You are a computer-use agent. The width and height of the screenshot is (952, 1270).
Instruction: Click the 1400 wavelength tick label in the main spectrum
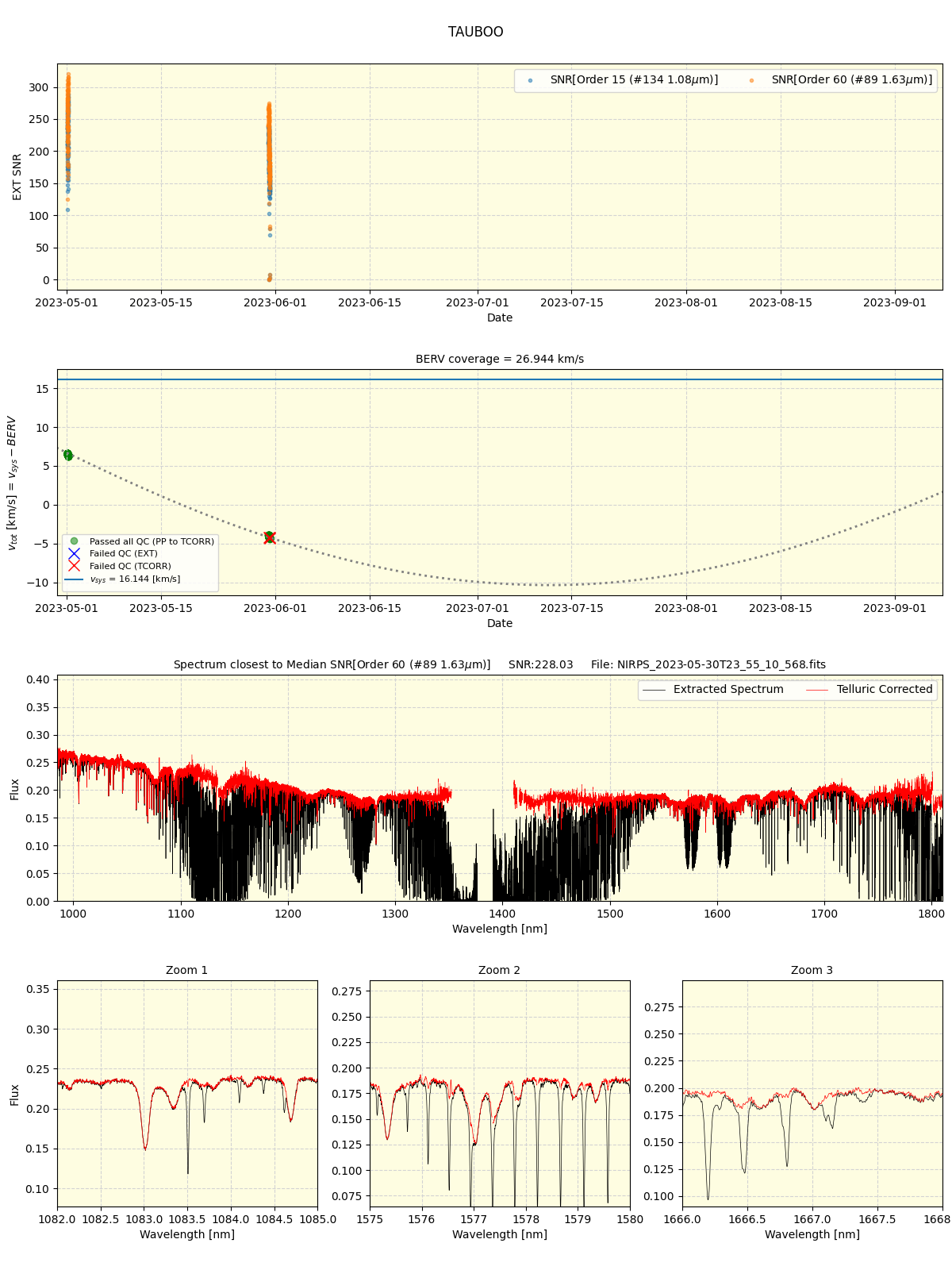502,914
